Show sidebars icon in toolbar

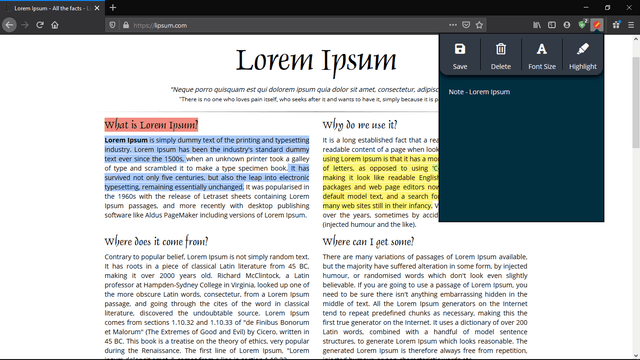coord(552,25)
